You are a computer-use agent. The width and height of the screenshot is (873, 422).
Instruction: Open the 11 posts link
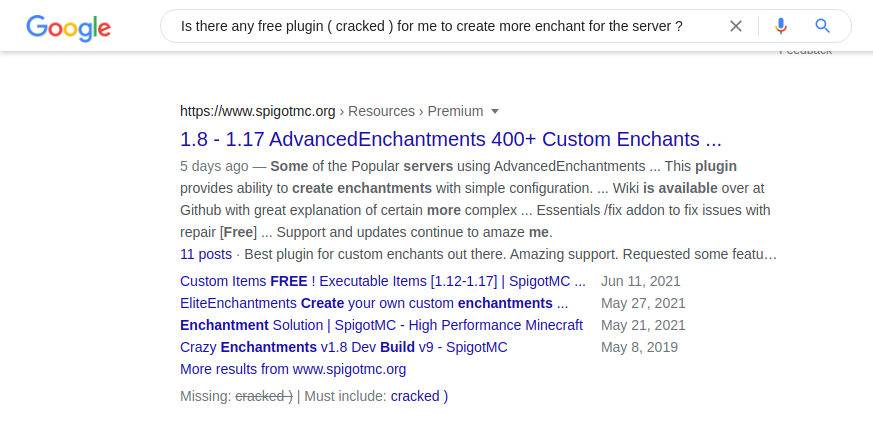[x=205, y=254]
